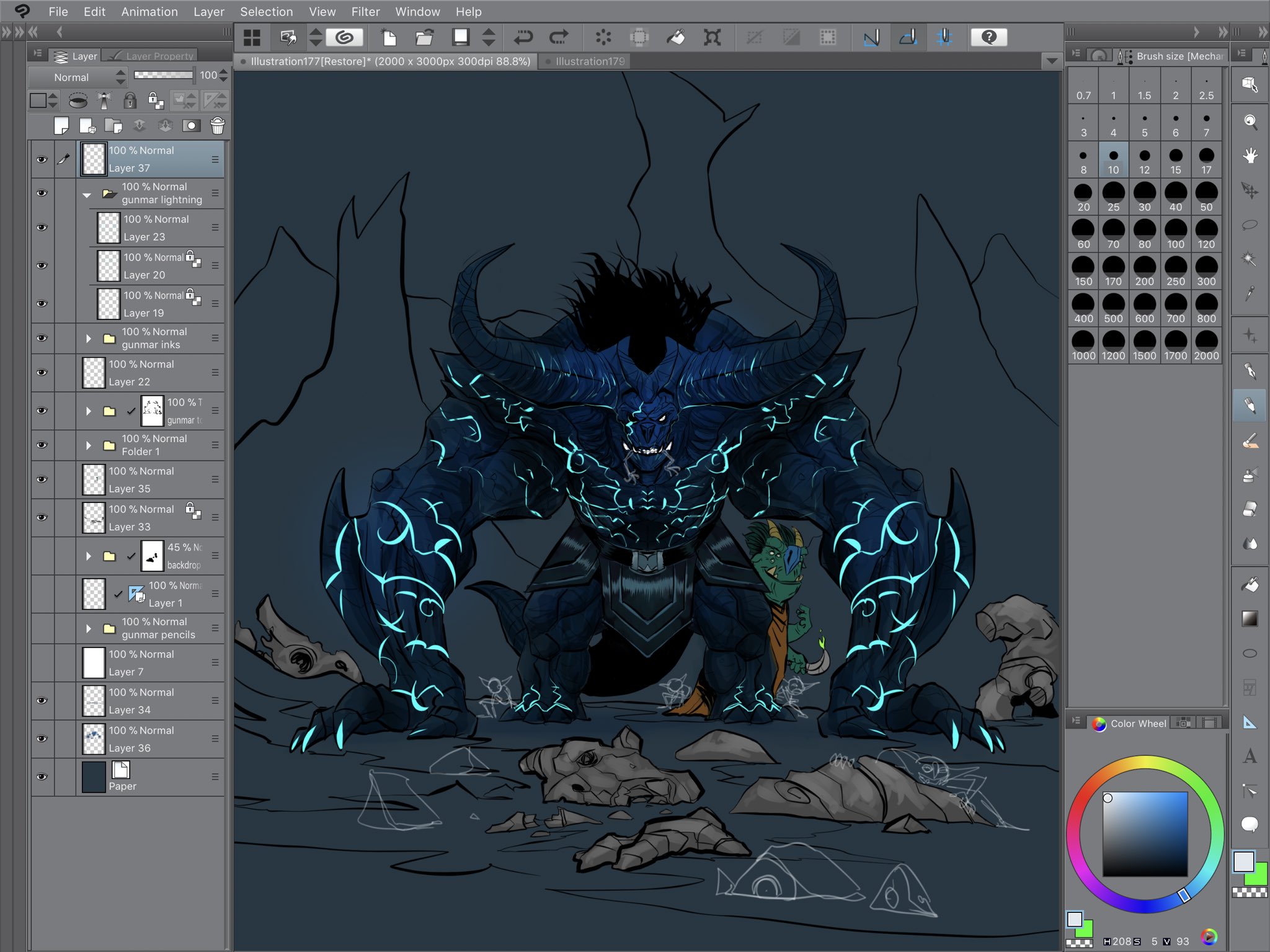1270x952 pixels.
Task: Click the Clip Studio spiral icon
Action: point(344,37)
